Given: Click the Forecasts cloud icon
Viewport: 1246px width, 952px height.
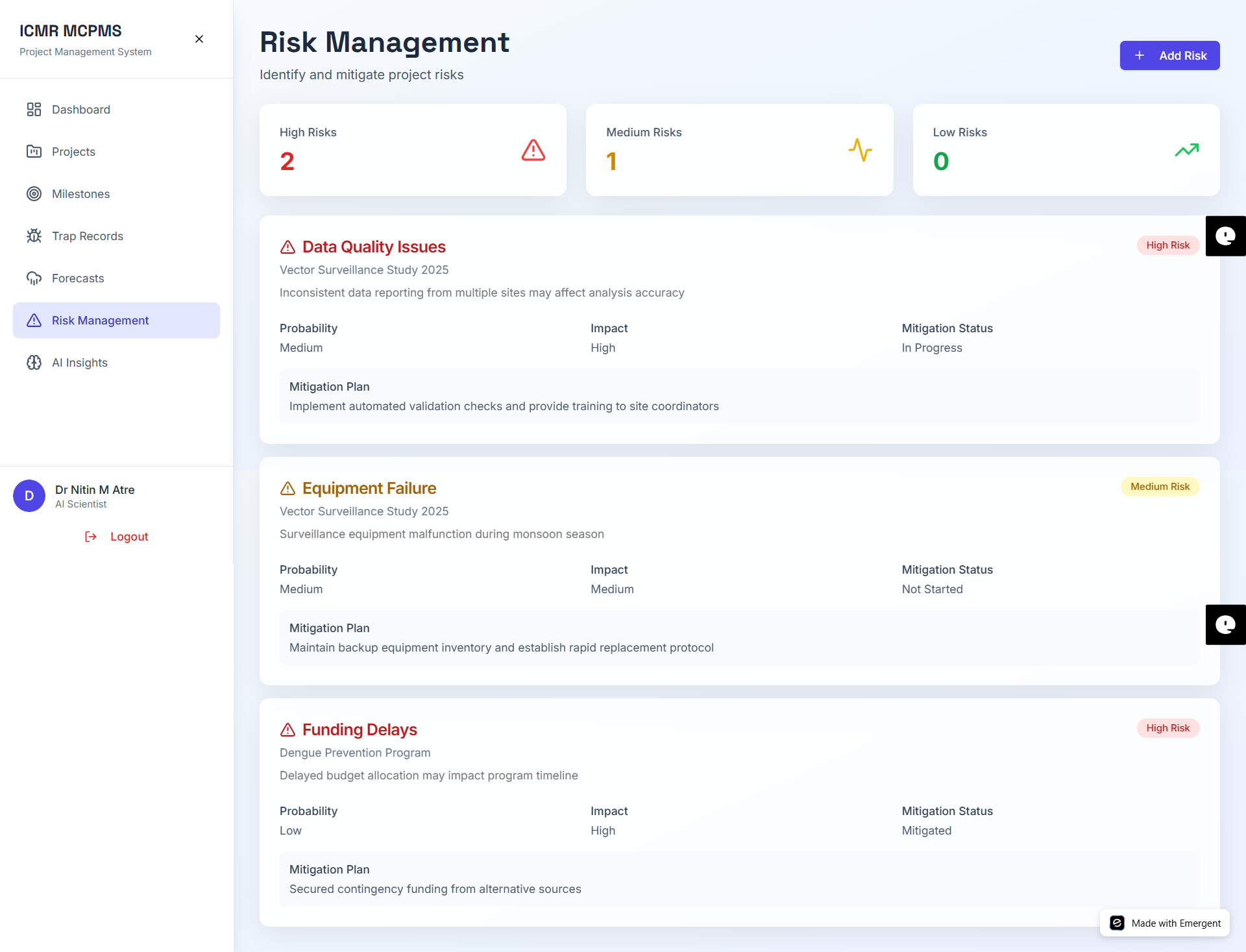Looking at the screenshot, I should pyautogui.click(x=34, y=278).
